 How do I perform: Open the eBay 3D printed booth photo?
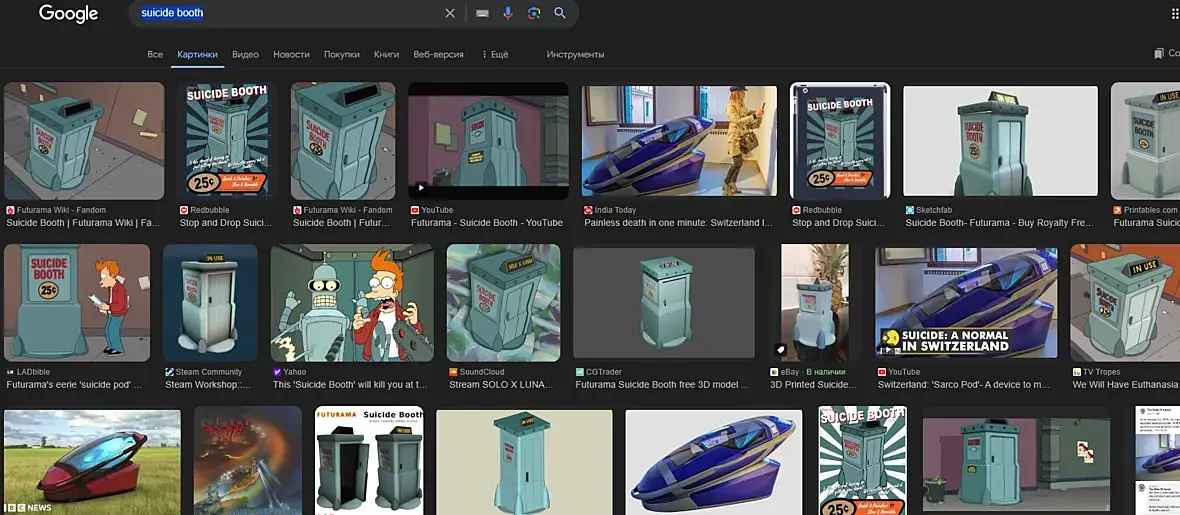tap(815, 303)
